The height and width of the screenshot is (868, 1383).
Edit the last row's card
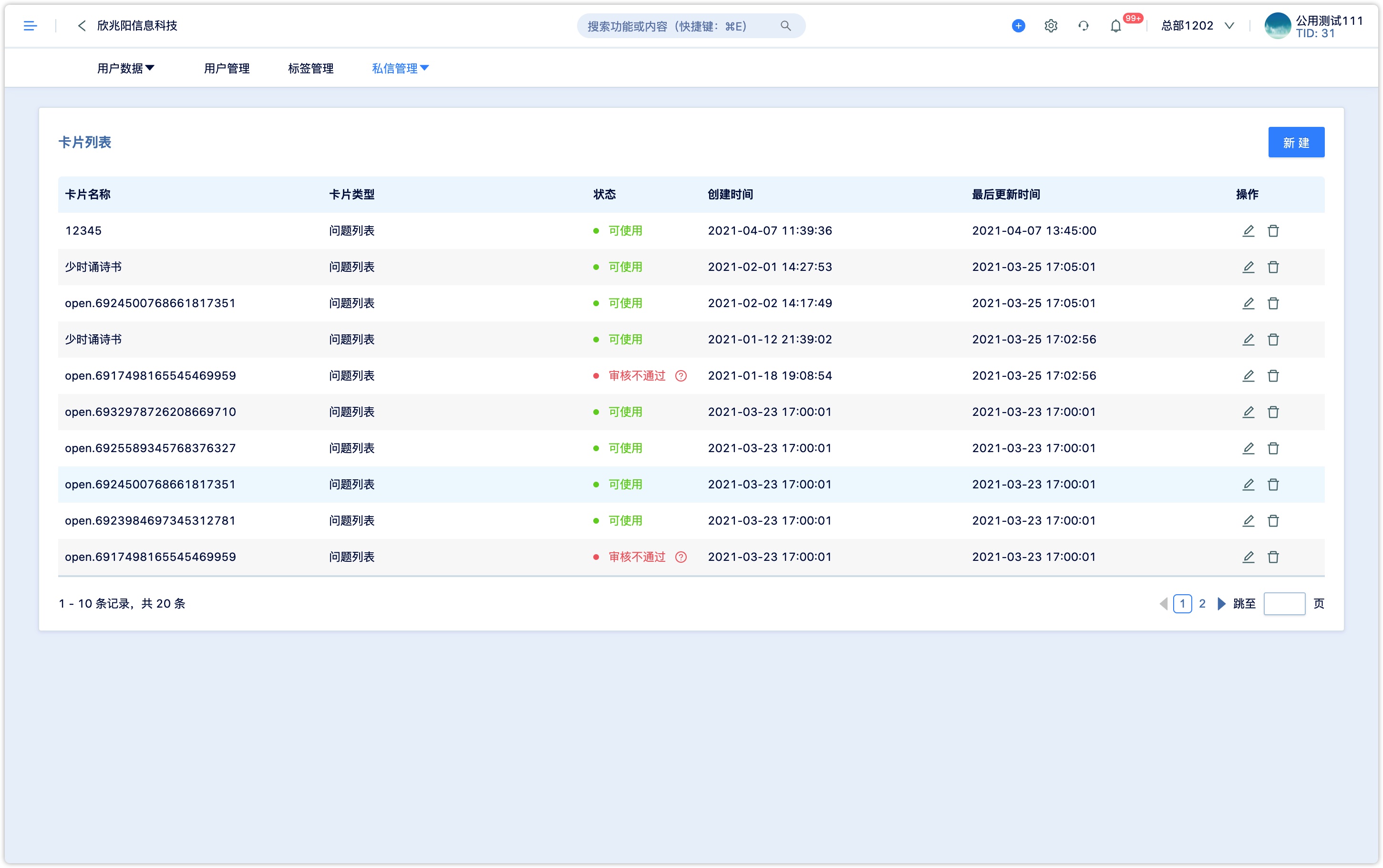coord(1248,557)
